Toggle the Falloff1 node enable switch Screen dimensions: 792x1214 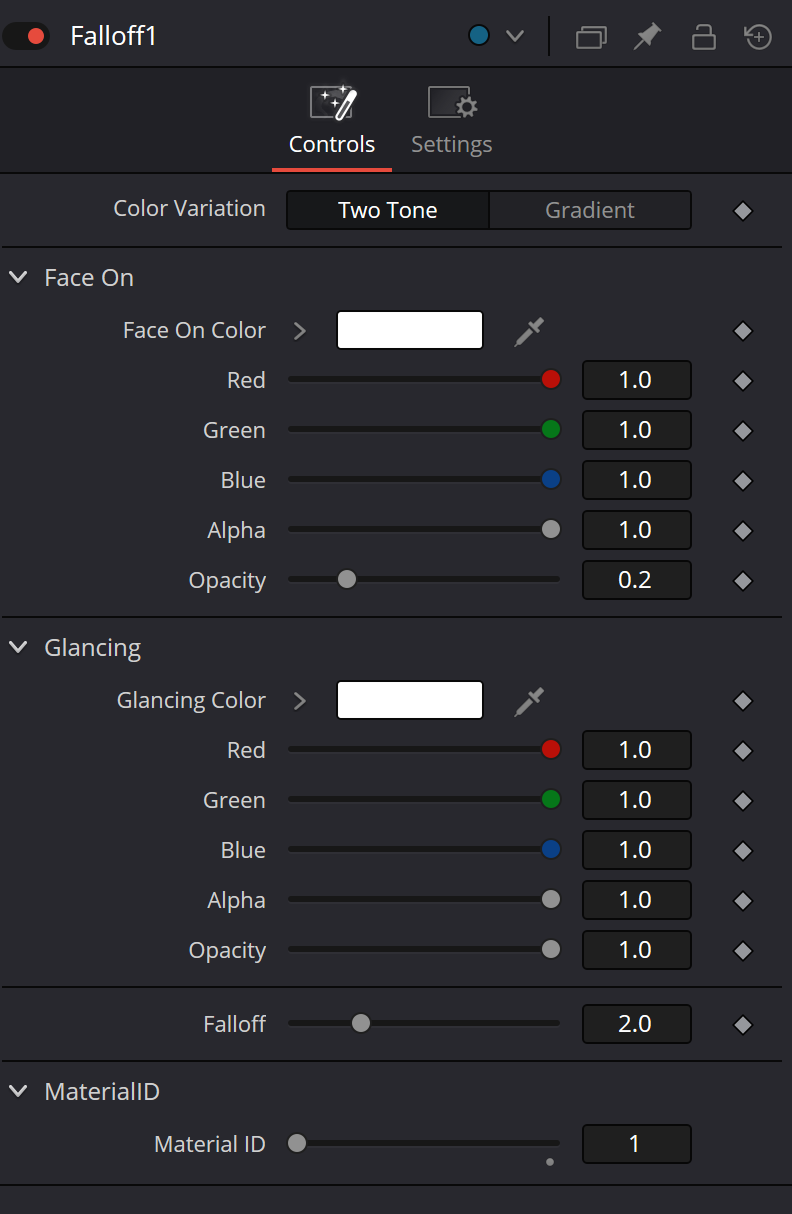(26, 36)
